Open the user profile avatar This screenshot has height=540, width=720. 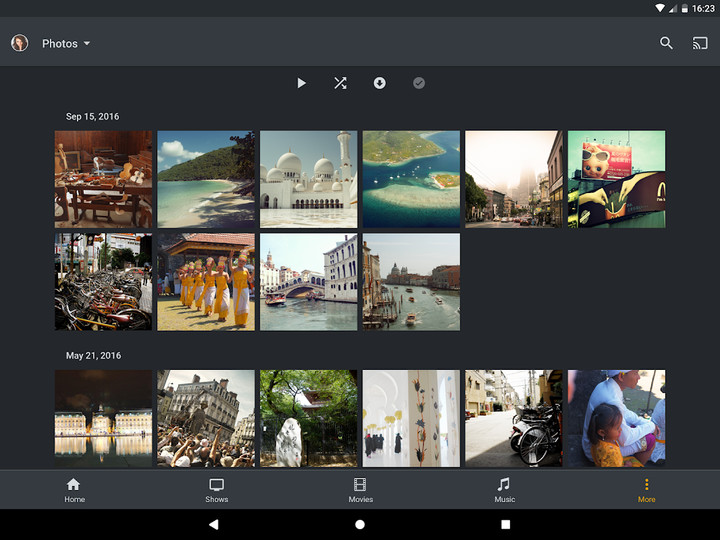[x=19, y=43]
